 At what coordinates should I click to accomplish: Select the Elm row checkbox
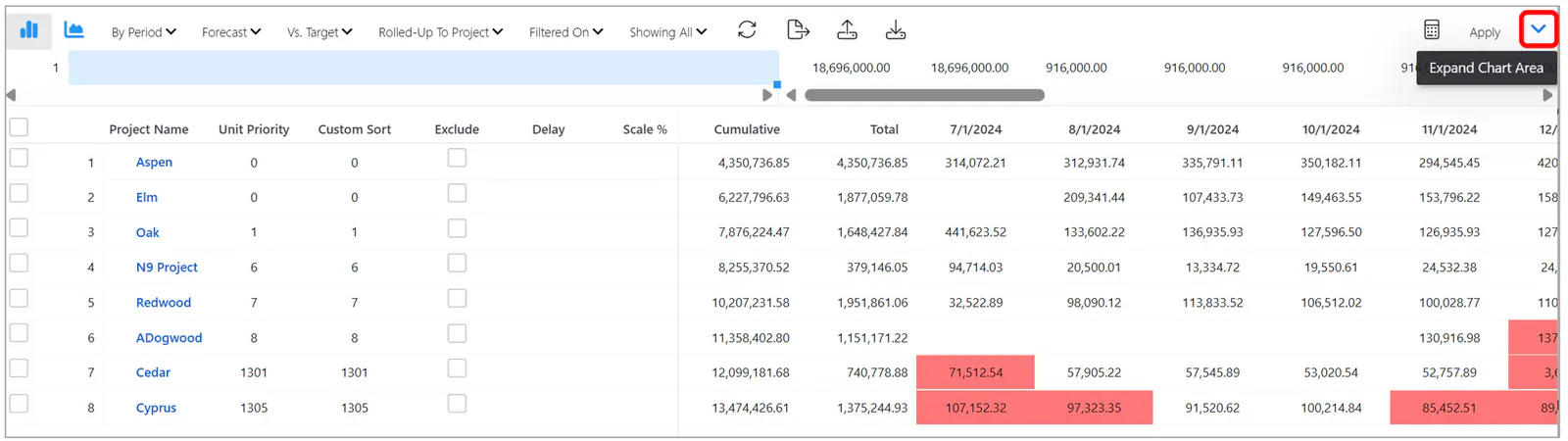pos(19,194)
